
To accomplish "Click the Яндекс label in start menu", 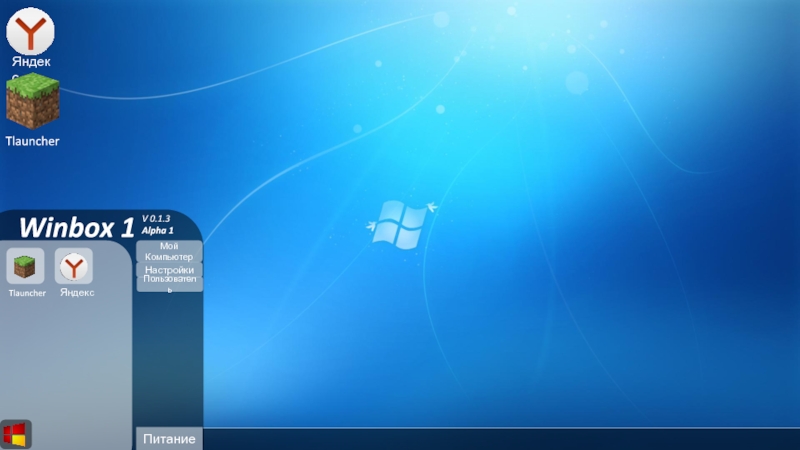I will tap(77, 293).
